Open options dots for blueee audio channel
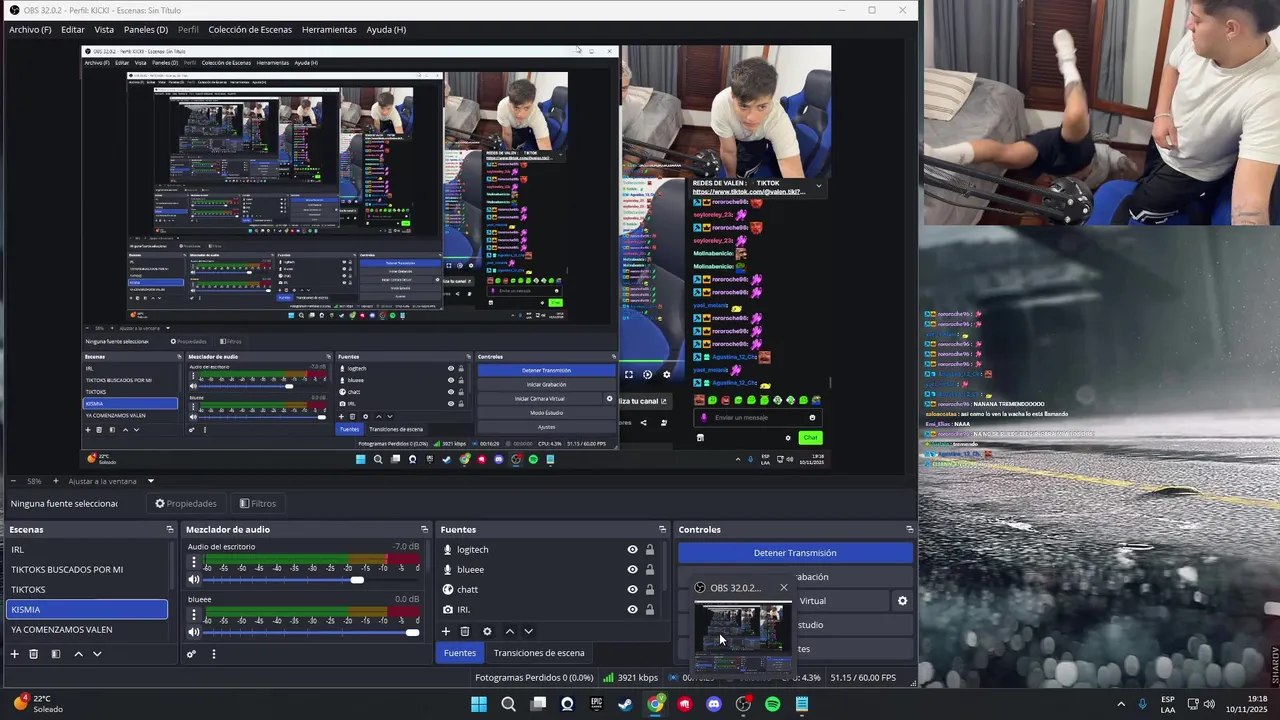The width and height of the screenshot is (1280, 720). (x=194, y=615)
